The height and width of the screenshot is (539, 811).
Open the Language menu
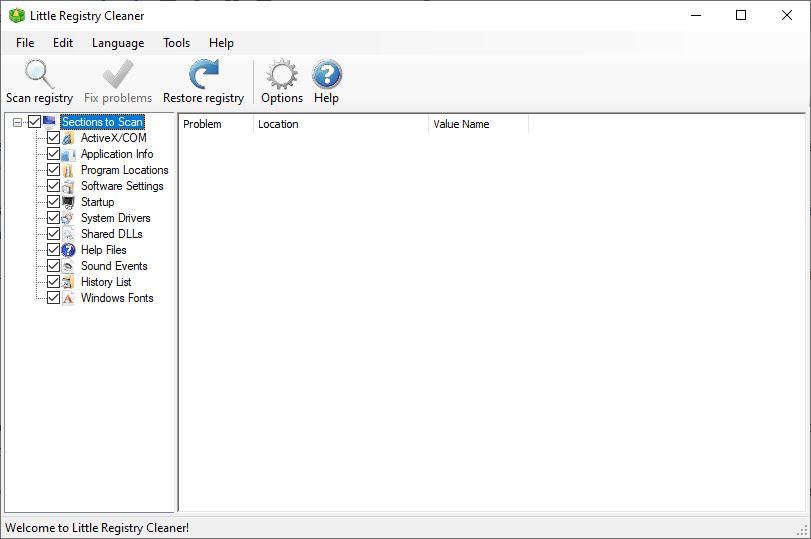[x=118, y=43]
